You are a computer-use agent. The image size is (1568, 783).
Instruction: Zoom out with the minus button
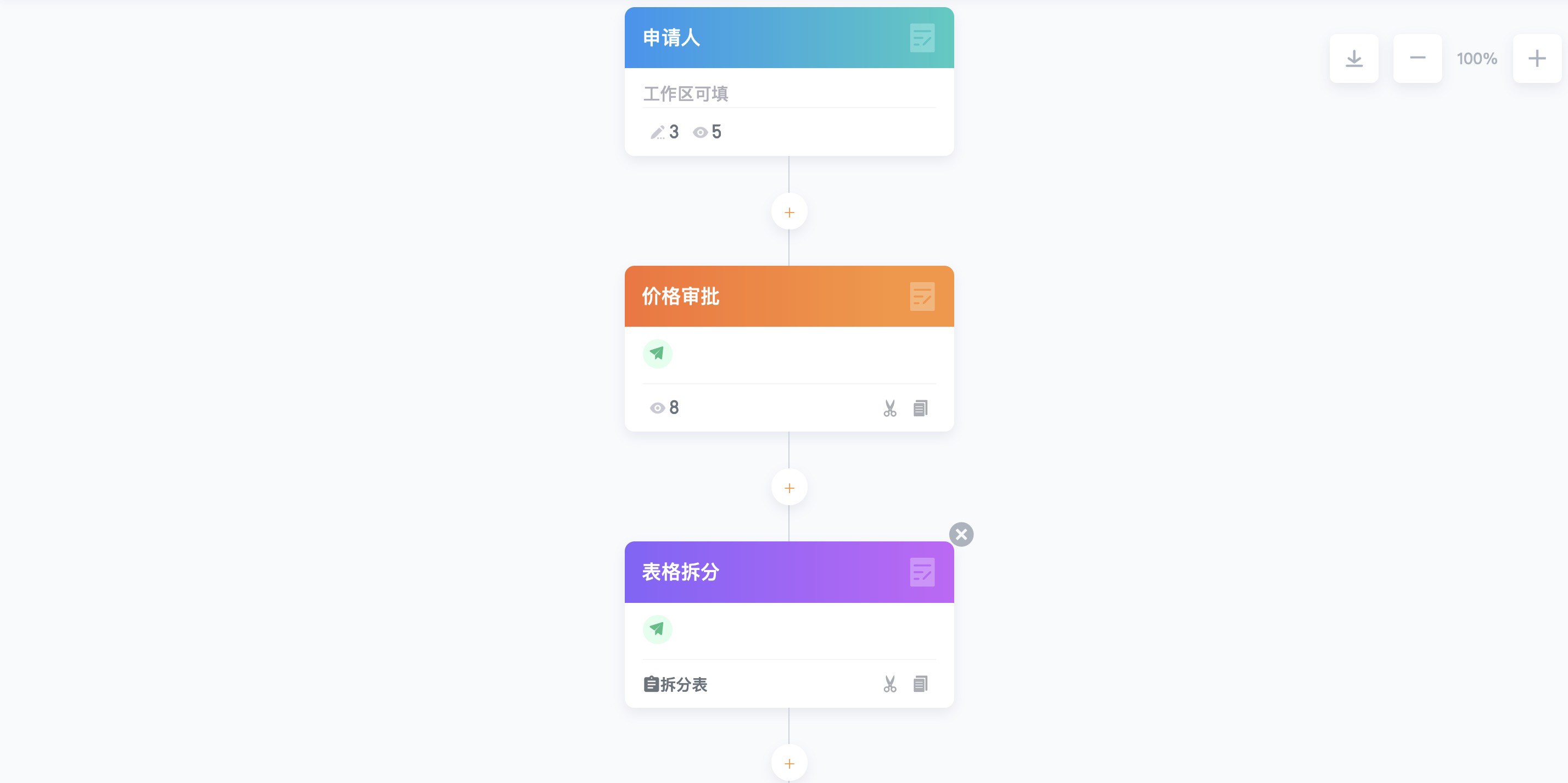(1417, 58)
